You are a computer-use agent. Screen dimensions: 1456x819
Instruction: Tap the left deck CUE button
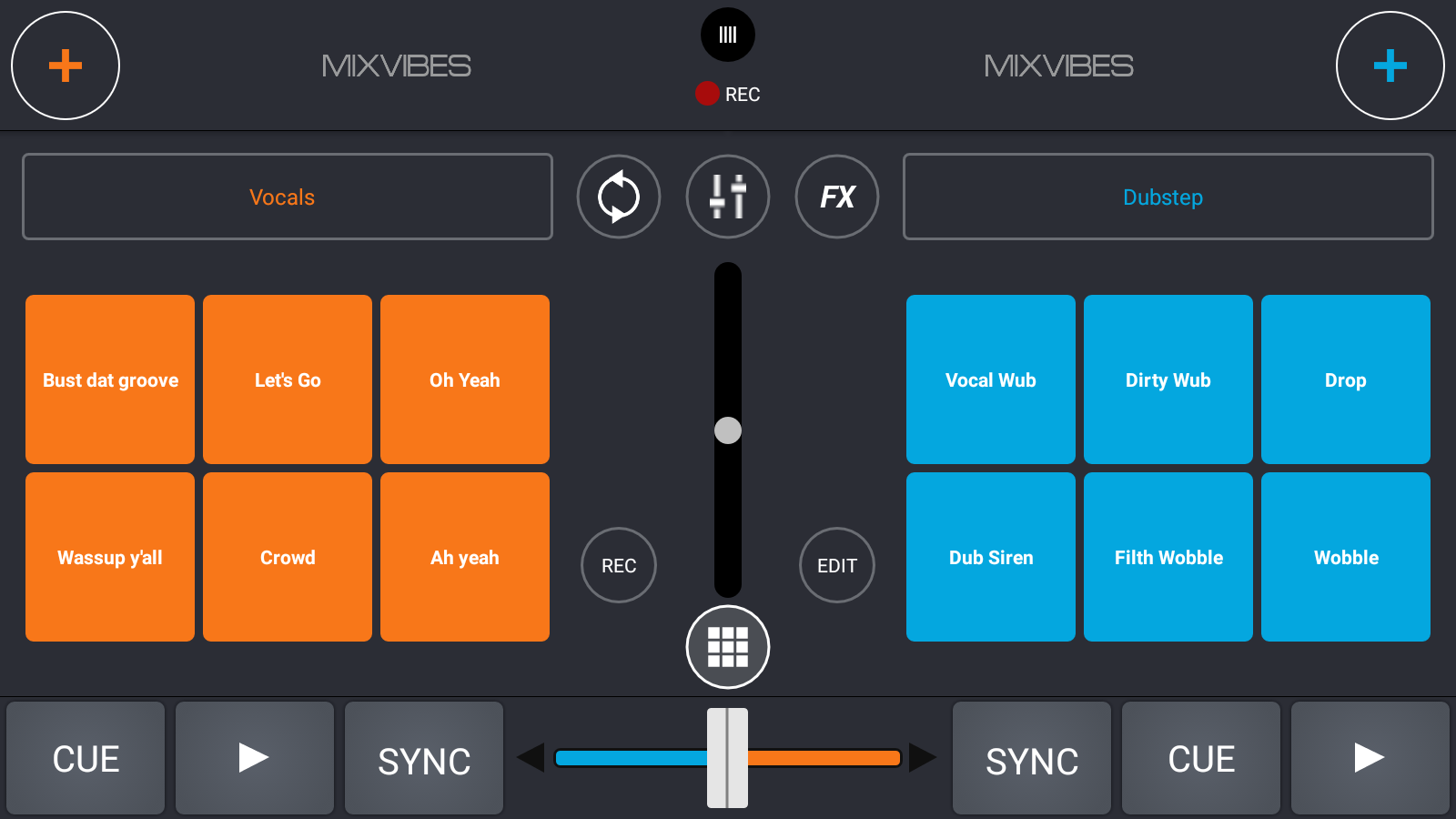coord(86,758)
